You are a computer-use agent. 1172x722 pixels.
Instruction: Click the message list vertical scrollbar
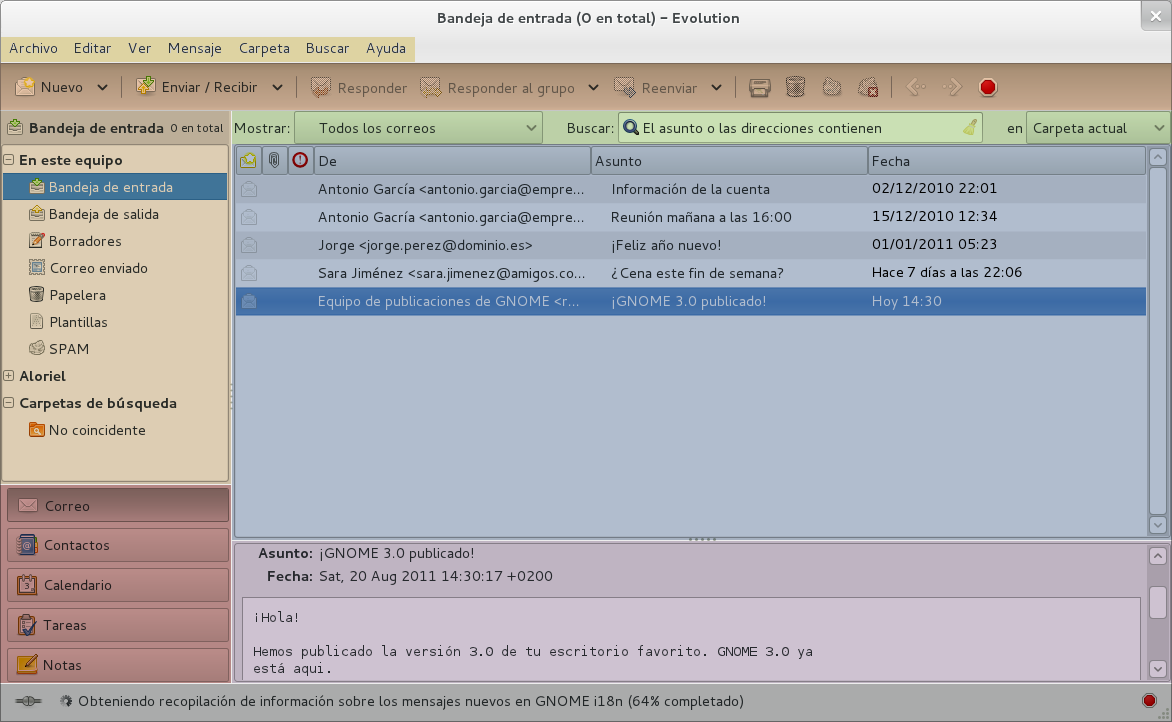(x=1157, y=340)
